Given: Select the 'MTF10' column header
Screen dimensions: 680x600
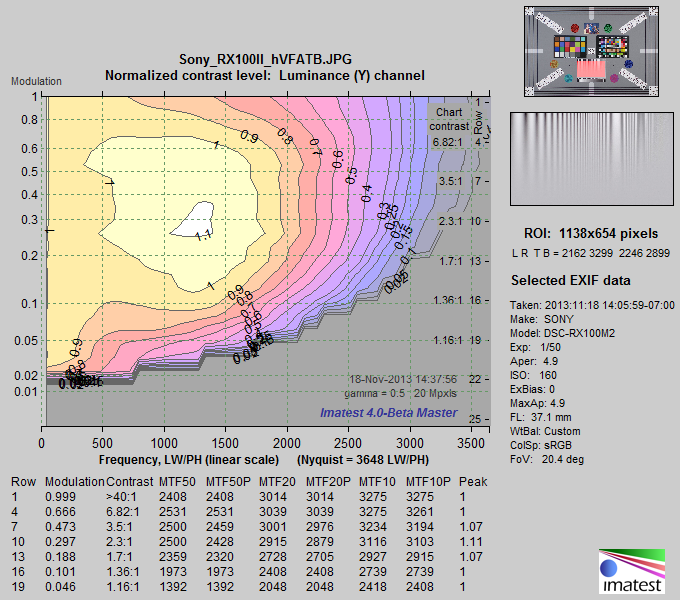Looking at the screenshot, I should [x=377, y=482].
